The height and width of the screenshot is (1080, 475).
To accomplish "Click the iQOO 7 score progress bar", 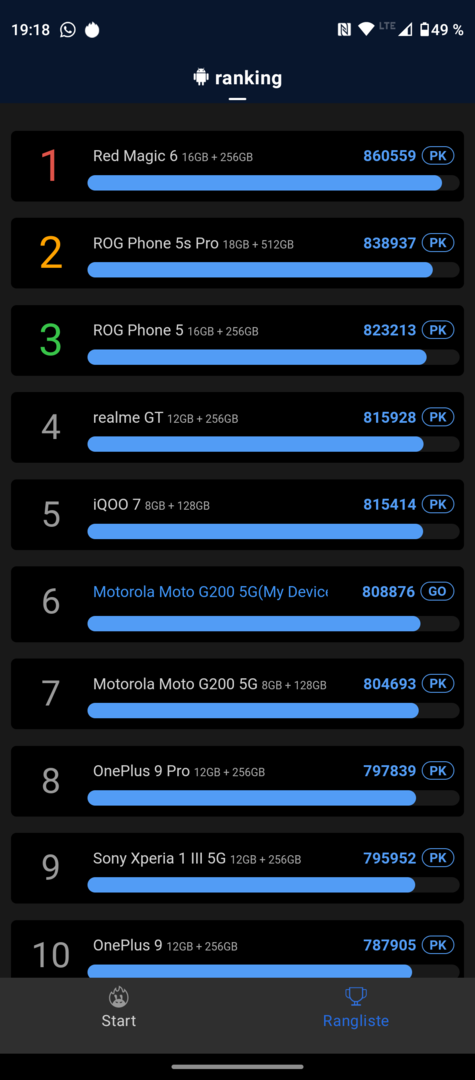I will click(x=273, y=531).
